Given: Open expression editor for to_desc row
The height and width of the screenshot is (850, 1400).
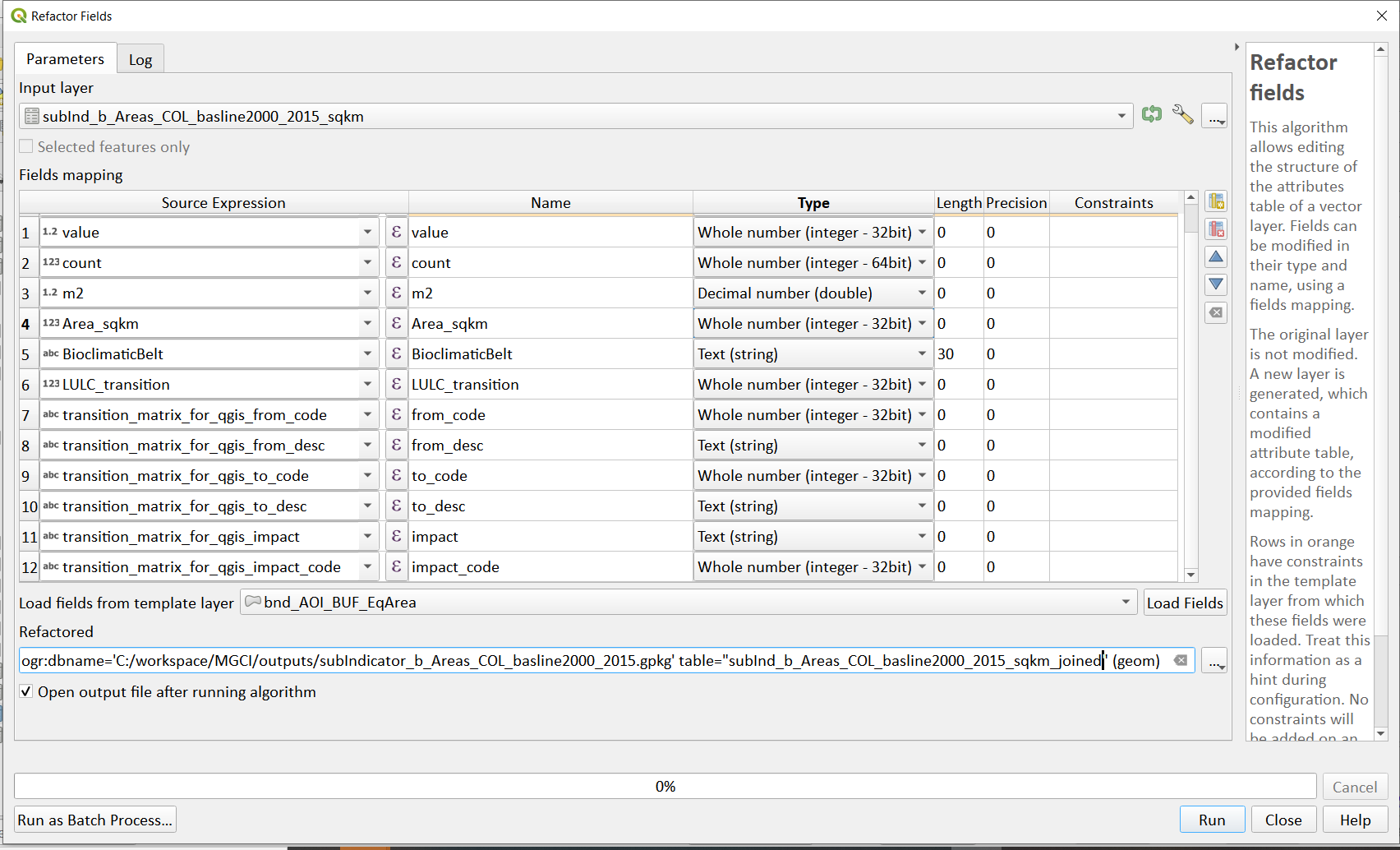Looking at the screenshot, I should point(396,506).
